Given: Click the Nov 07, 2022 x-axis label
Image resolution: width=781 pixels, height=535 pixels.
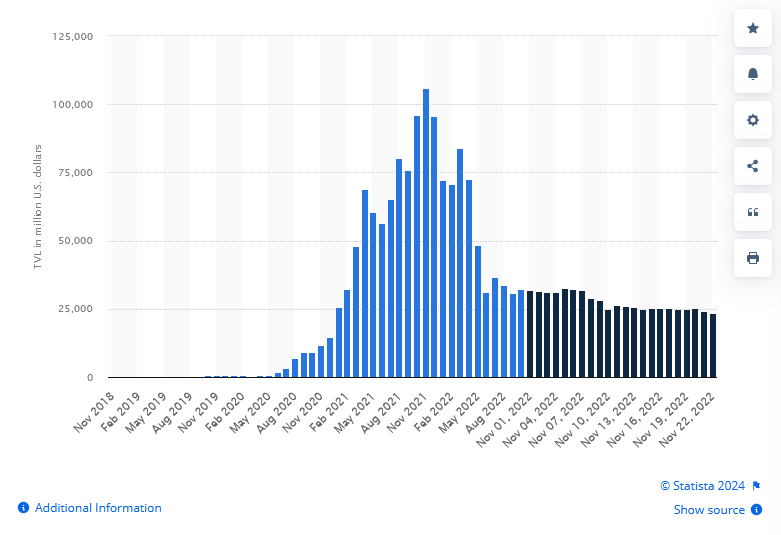Looking at the screenshot, I should [556, 420].
